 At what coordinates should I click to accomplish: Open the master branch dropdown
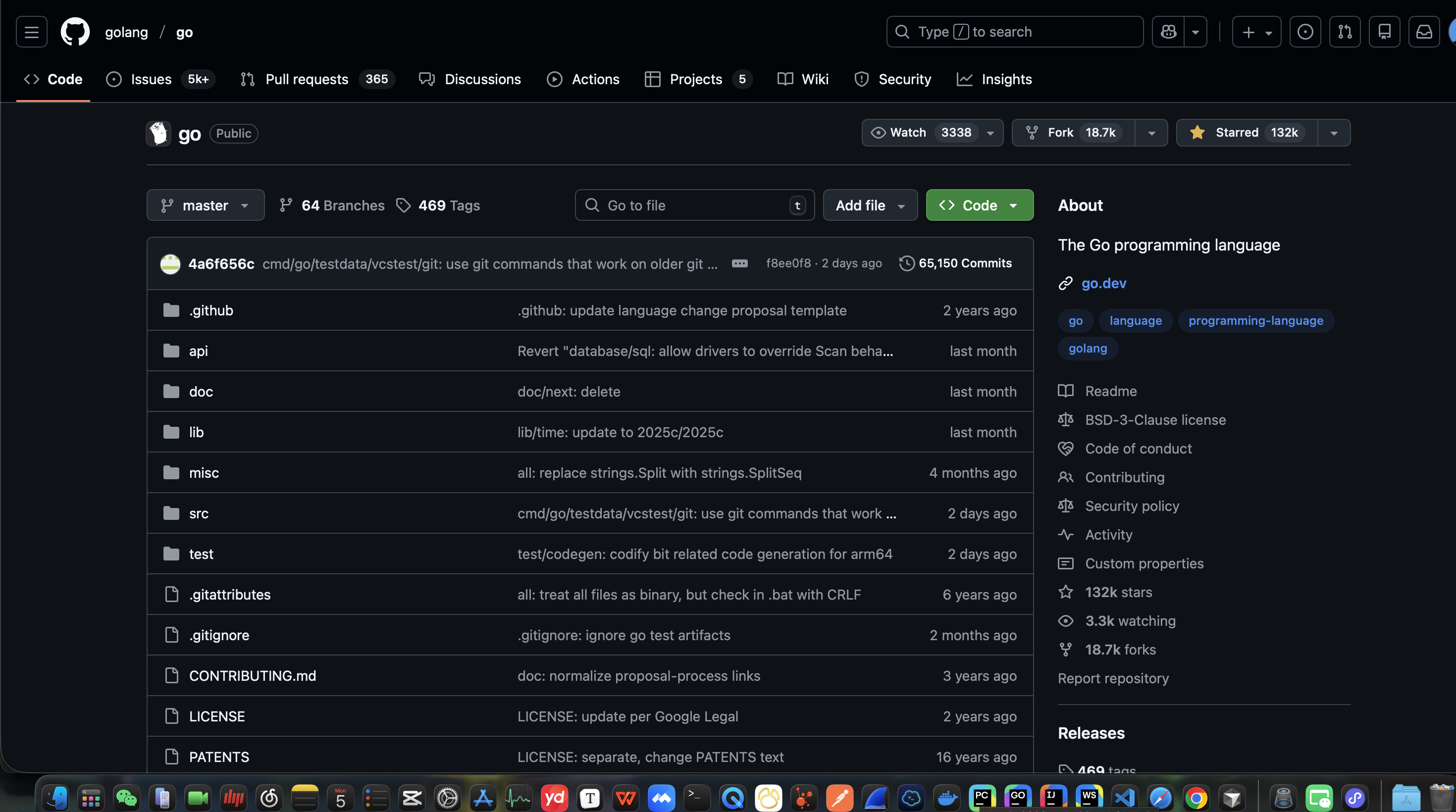tap(205, 205)
